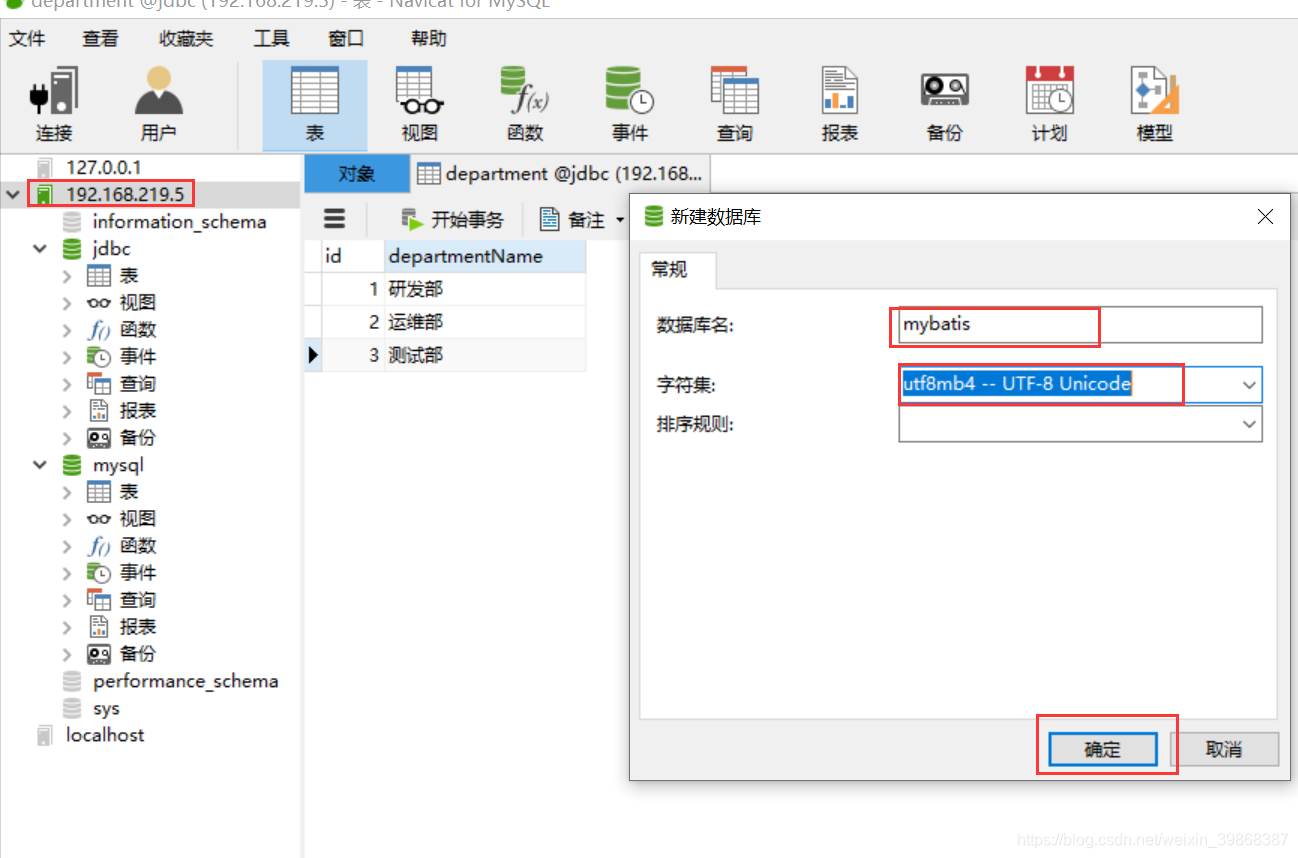Select the localhost connection
The width and height of the screenshot is (1298, 858).
point(104,734)
